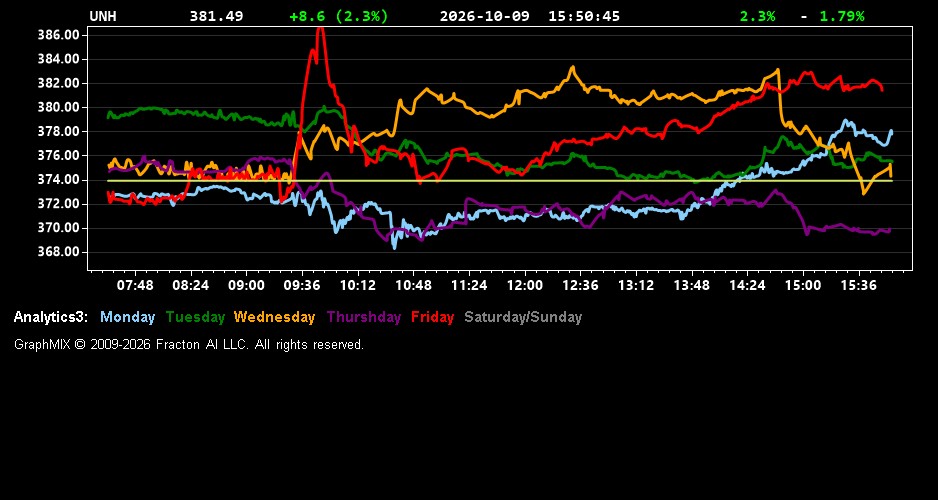The height and width of the screenshot is (500, 938).
Task: Click the 380.00 y-axis label
Action: pos(59,107)
